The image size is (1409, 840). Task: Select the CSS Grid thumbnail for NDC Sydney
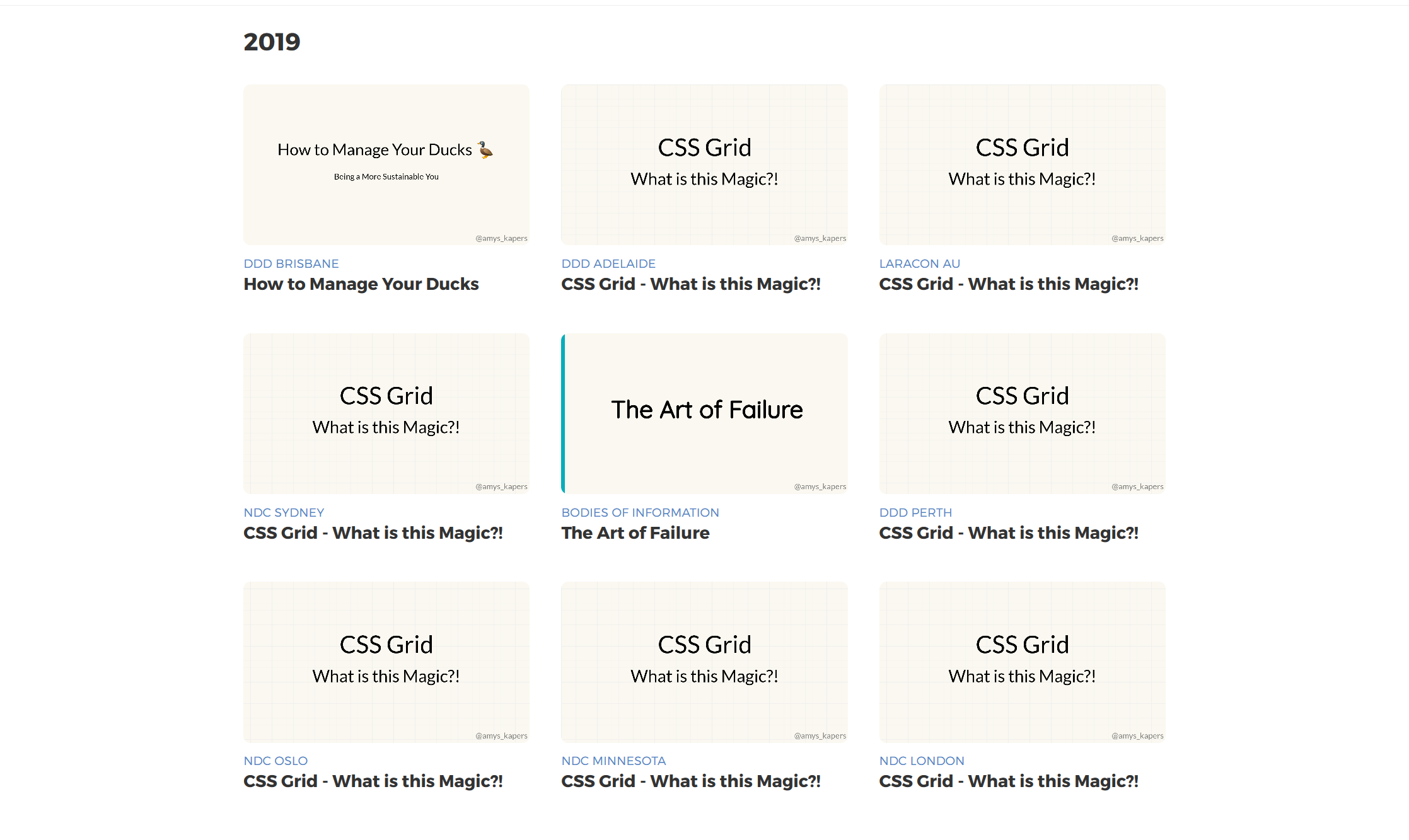pos(386,413)
